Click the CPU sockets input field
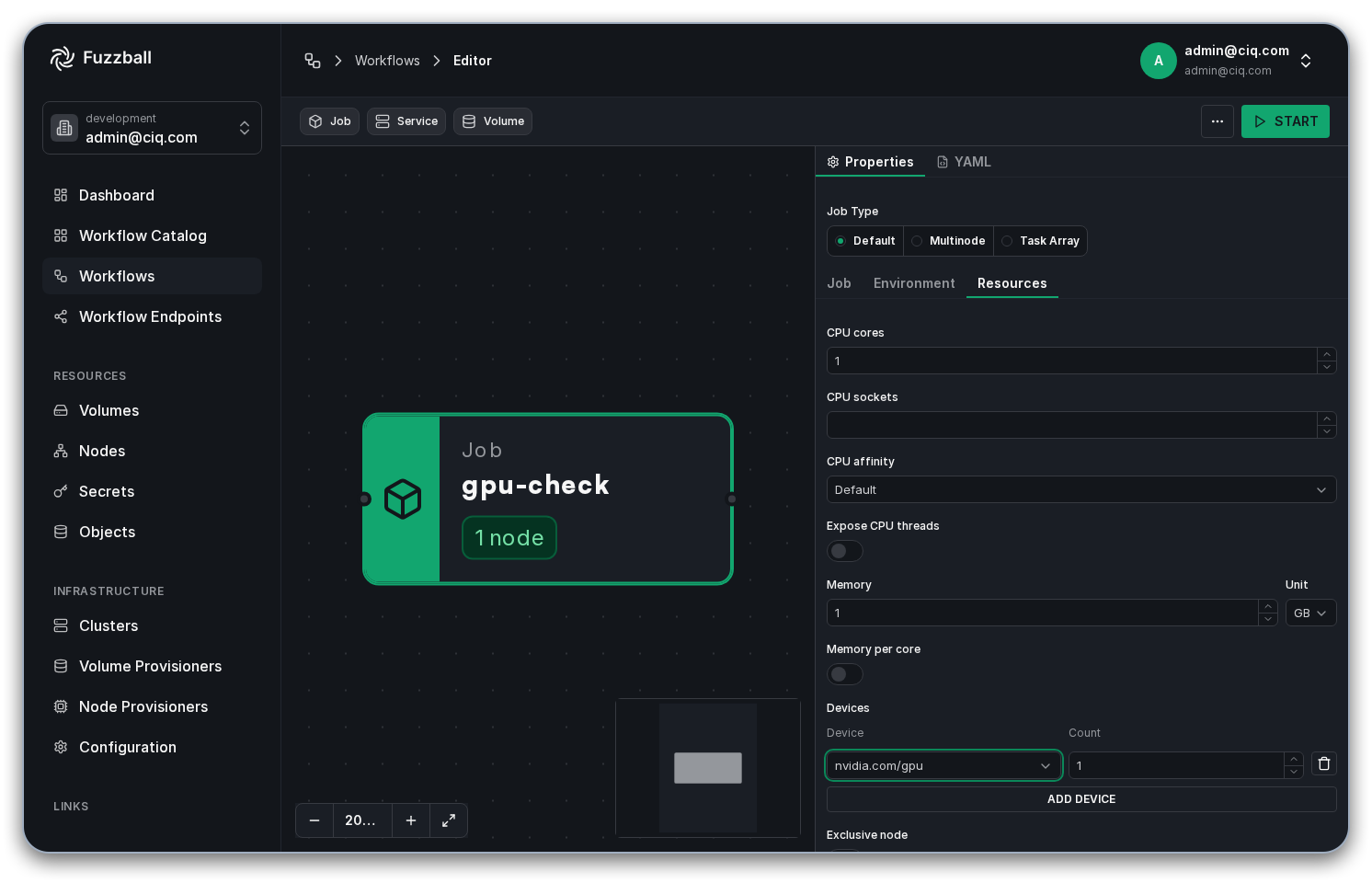1372x883 pixels. (1072, 425)
